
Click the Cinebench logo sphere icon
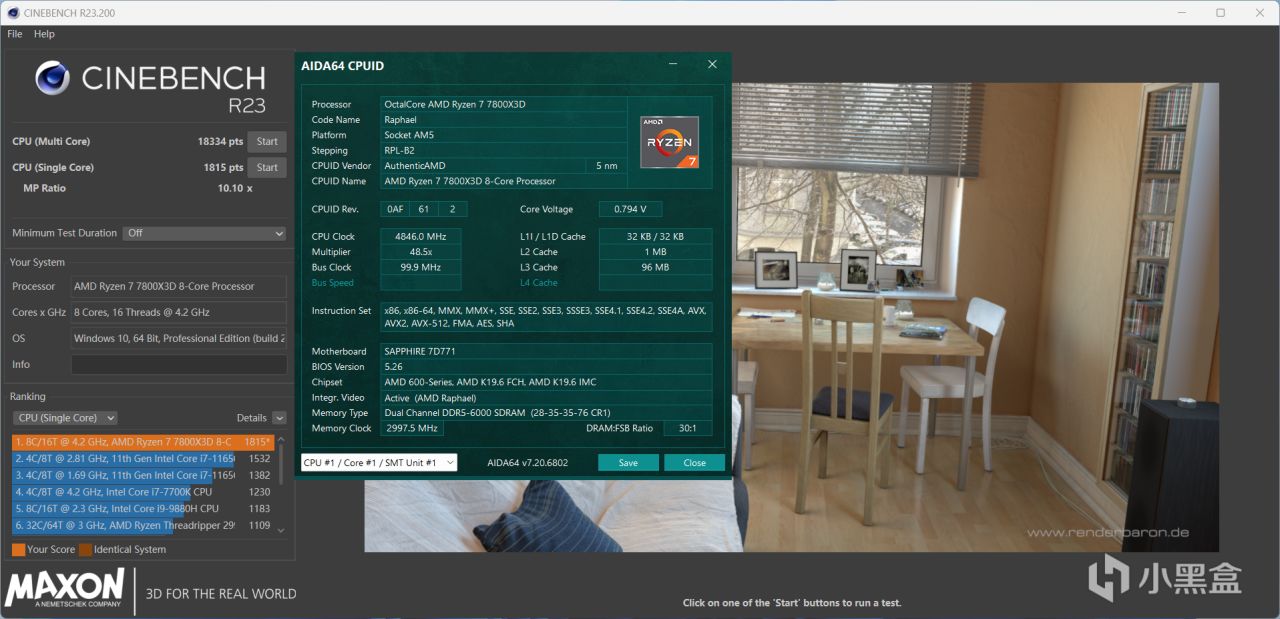[52, 78]
